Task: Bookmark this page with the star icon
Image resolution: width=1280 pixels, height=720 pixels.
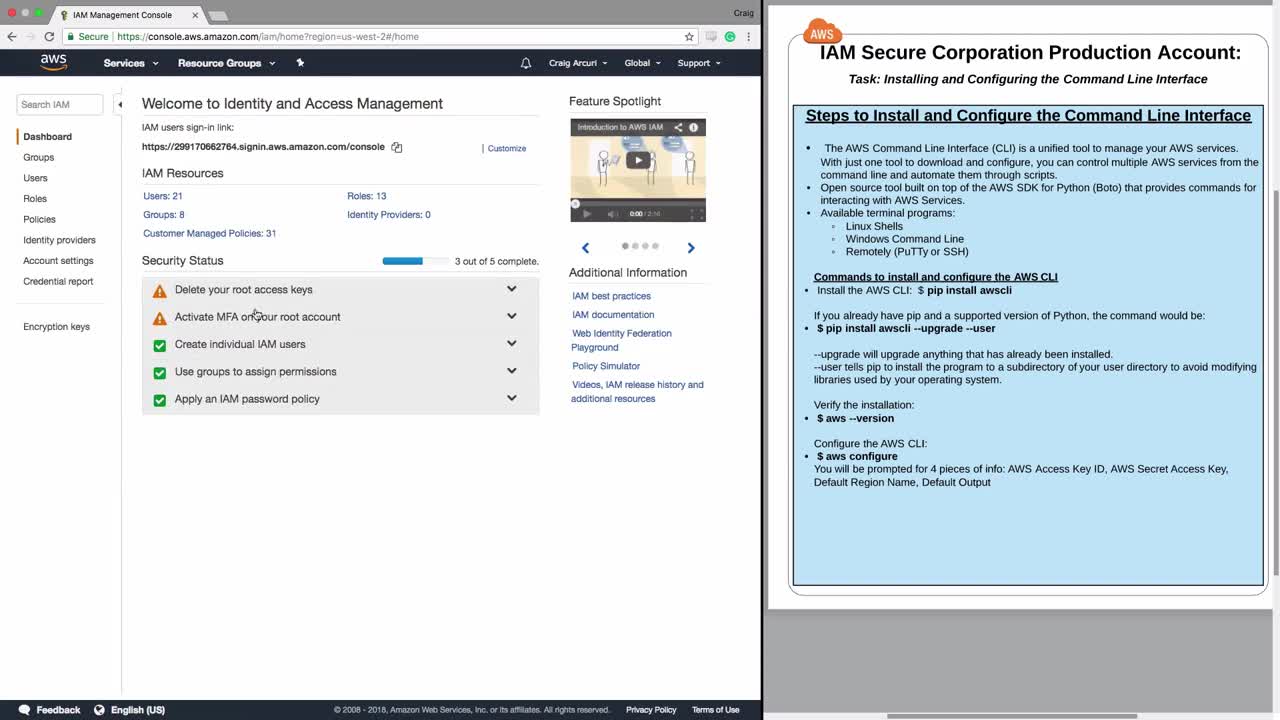Action: pos(689,37)
